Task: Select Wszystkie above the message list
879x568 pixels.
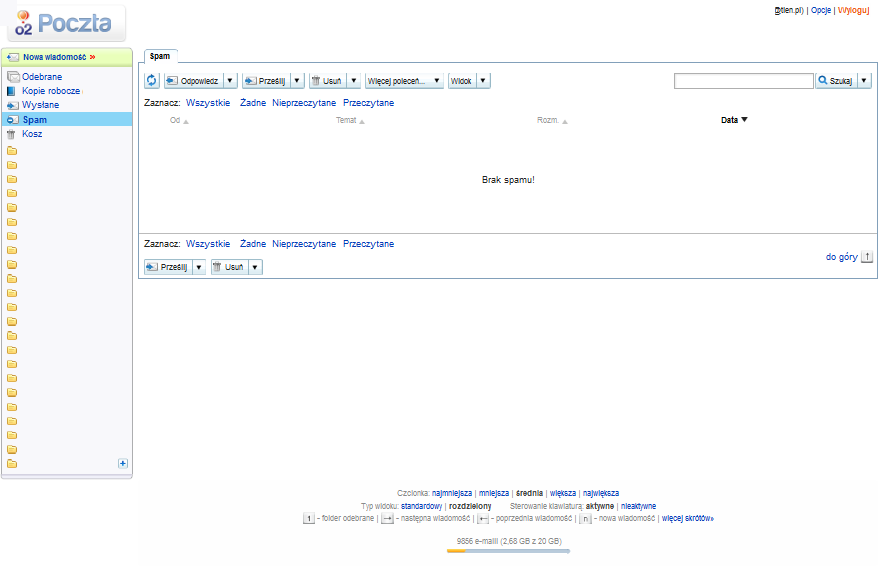Action: coord(208,103)
